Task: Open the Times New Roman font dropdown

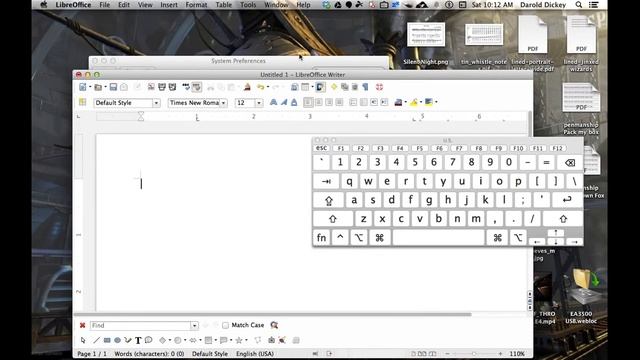Action: pos(223,103)
